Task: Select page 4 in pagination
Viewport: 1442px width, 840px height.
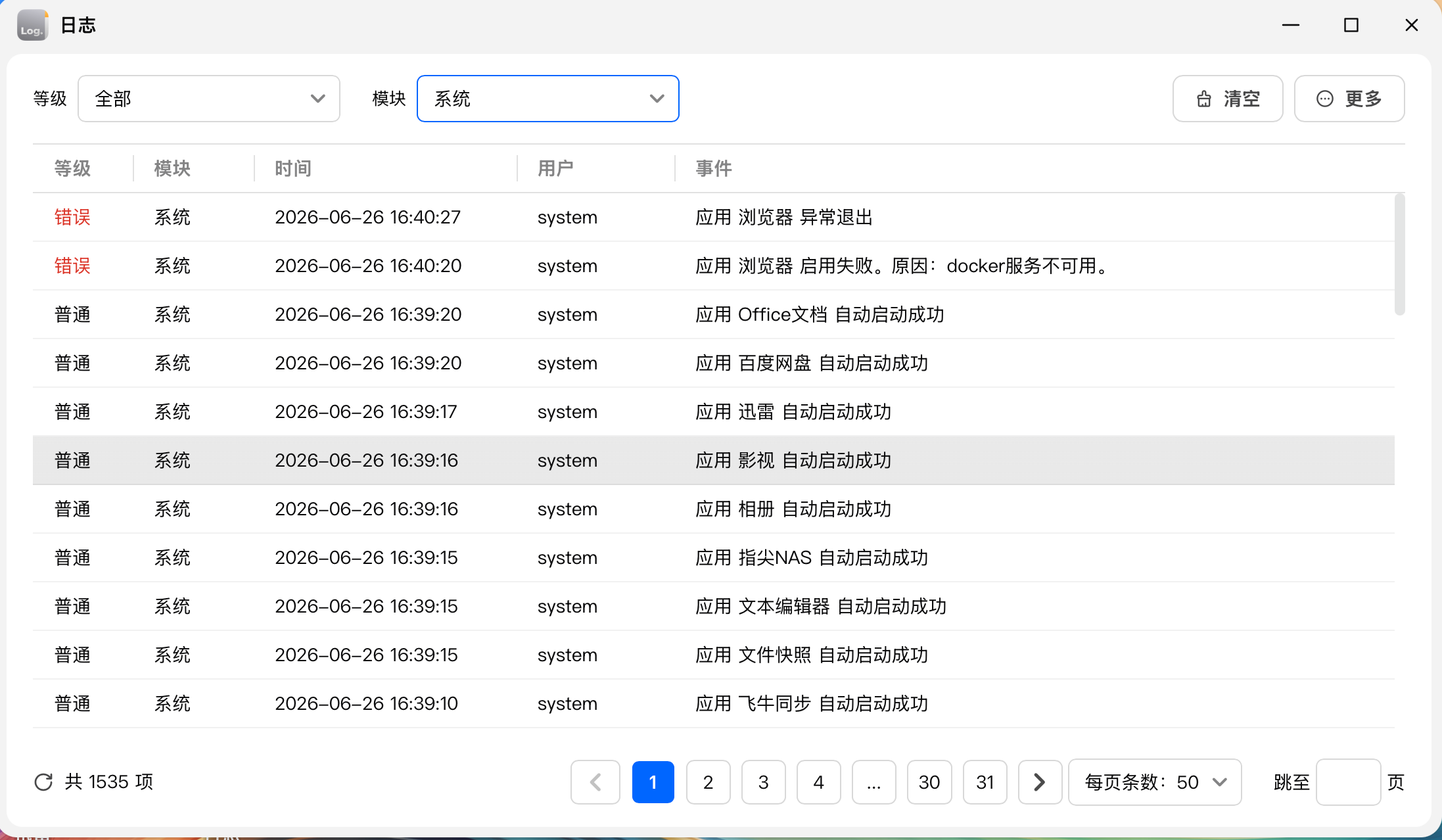Action: pyautogui.click(x=819, y=782)
